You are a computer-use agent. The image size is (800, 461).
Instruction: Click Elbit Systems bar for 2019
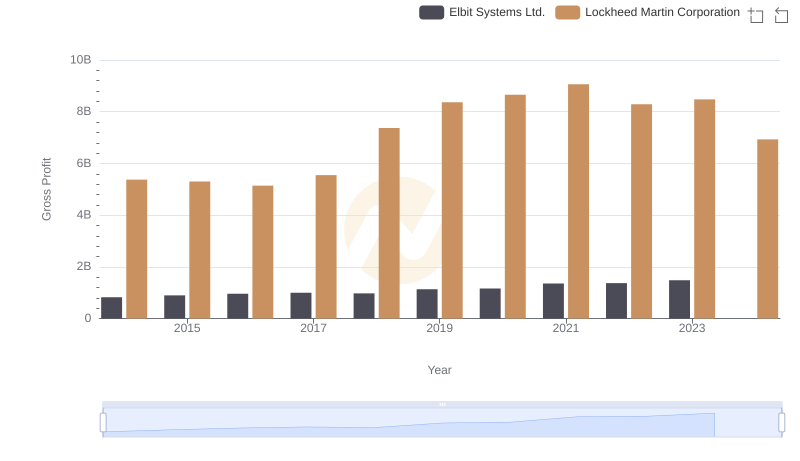427,304
